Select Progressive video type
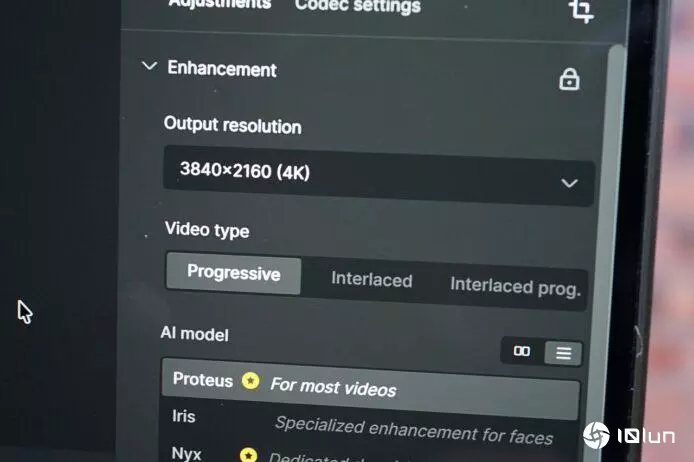694x462 pixels. pyautogui.click(x=234, y=273)
